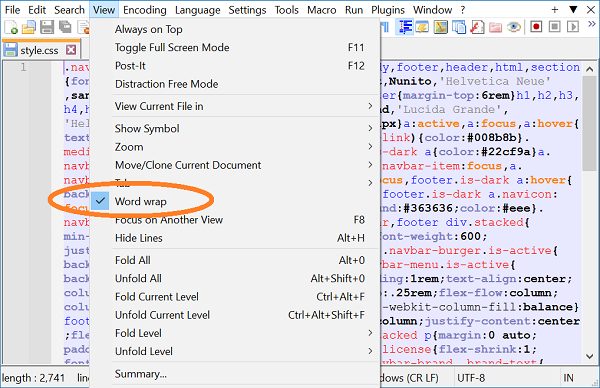Expand the Fold Level submenu
Viewport: 600px width, 388px height.
point(234,333)
